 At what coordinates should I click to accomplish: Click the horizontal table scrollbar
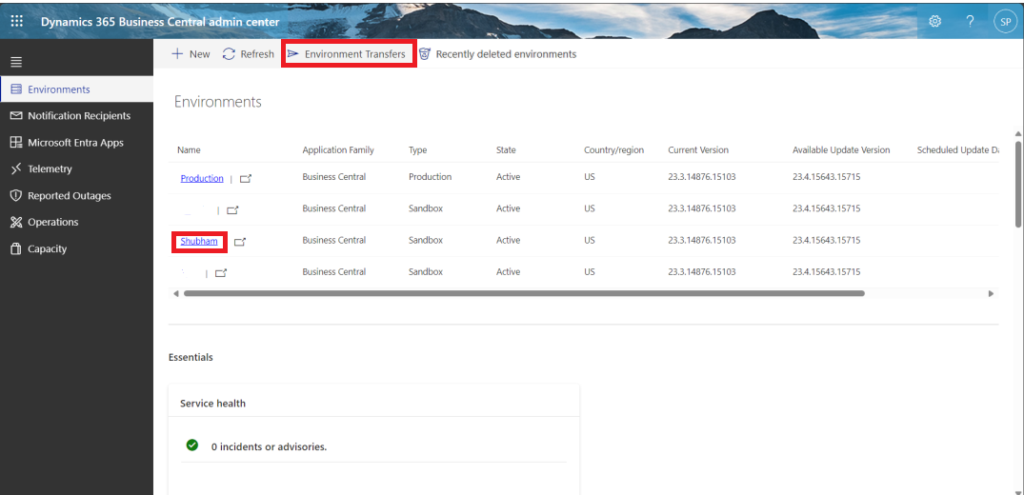(524, 294)
